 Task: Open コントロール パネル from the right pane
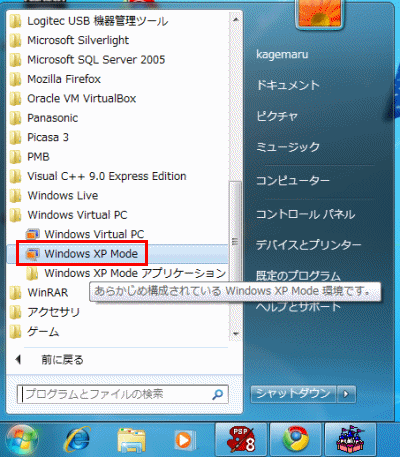click(305, 214)
